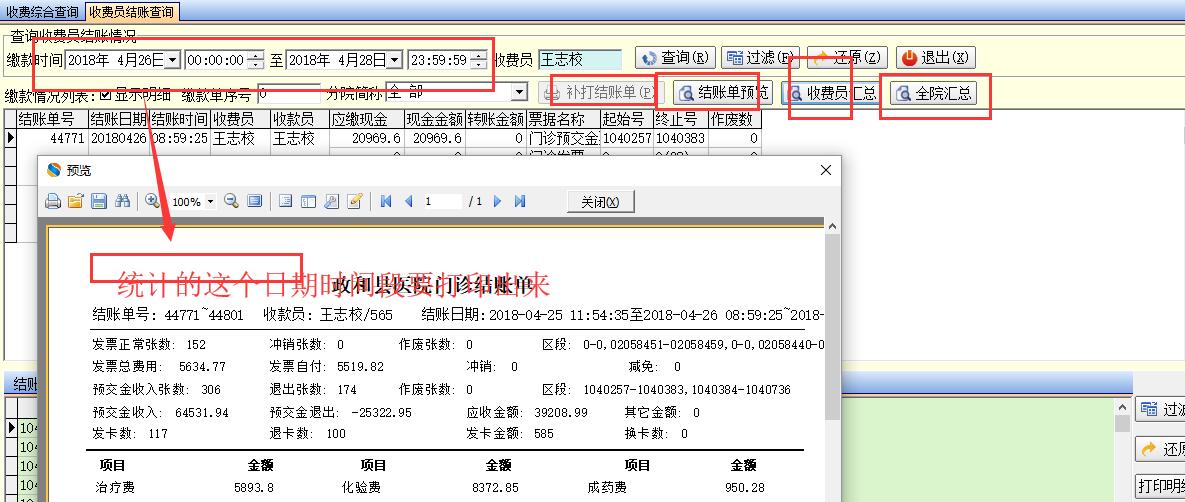Open the zoom percentage dropdown showing 100%
The width and height of the screenshot is (1185, 502).
click(x=210, y=202)
